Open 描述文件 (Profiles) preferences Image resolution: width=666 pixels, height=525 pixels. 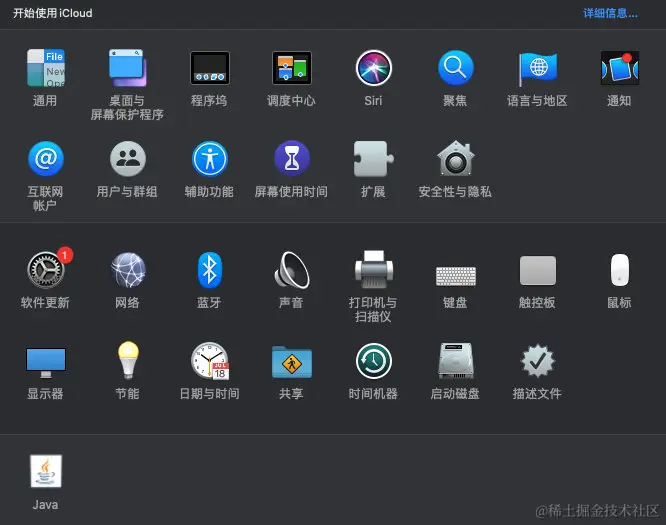pos(537,361)
